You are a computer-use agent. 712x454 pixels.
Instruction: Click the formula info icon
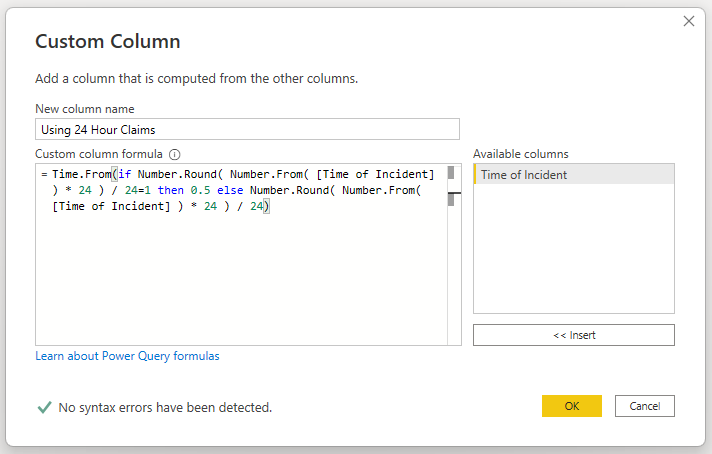[x=175, y=155]
